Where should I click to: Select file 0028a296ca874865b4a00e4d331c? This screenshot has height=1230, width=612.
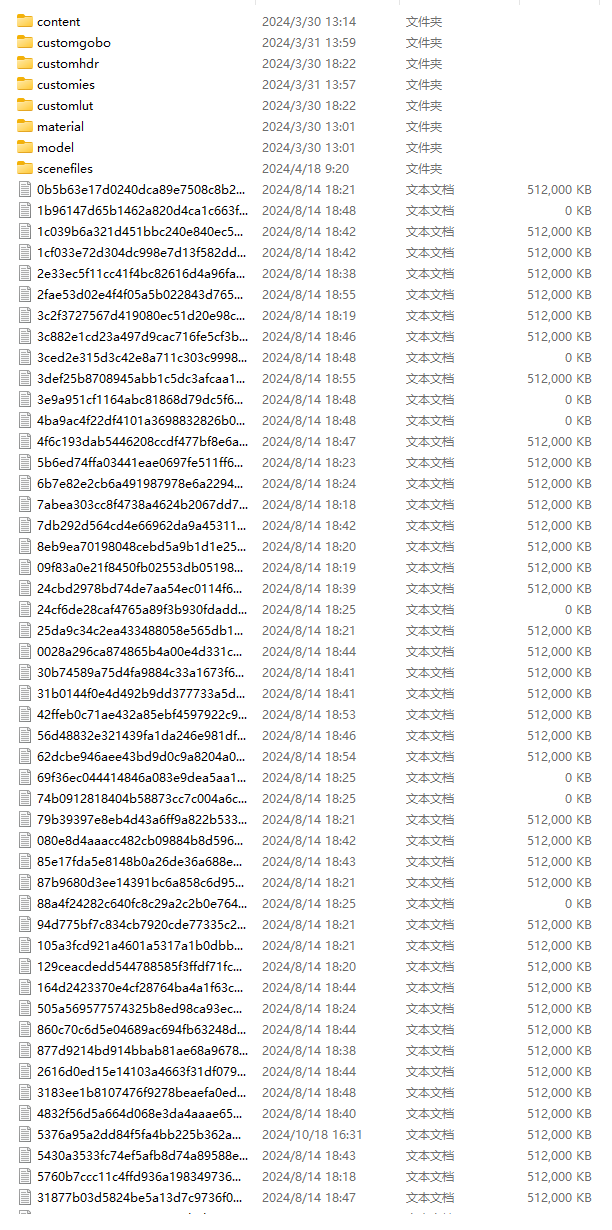(141, 651)
